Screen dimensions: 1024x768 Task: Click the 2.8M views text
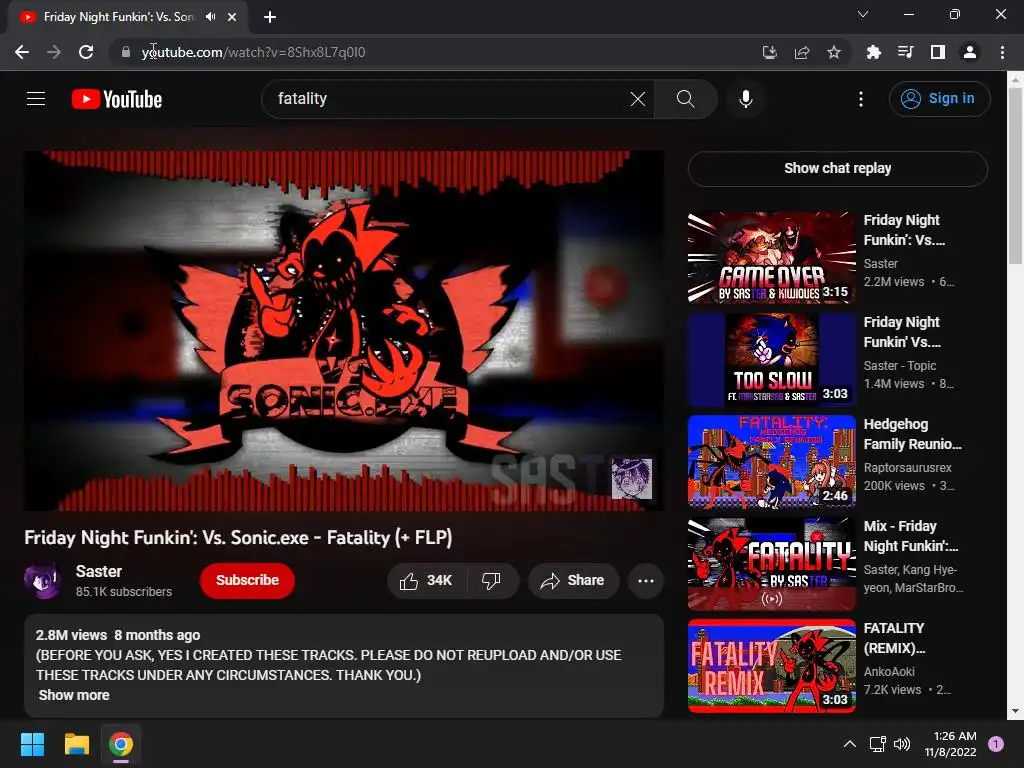(71, 635)
